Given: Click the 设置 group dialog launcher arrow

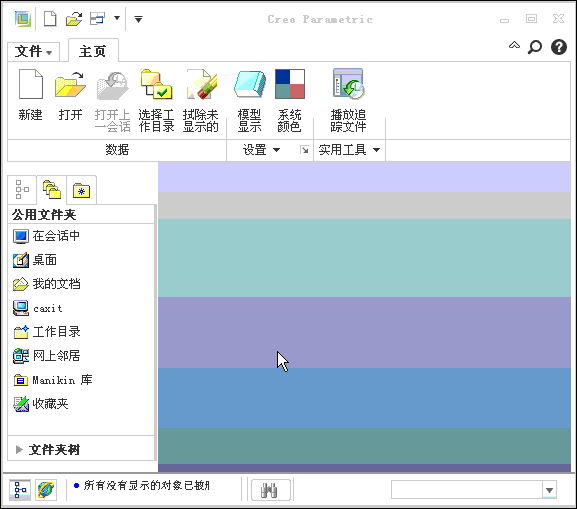Looking at the screenshot, I should tap(304, 150).
